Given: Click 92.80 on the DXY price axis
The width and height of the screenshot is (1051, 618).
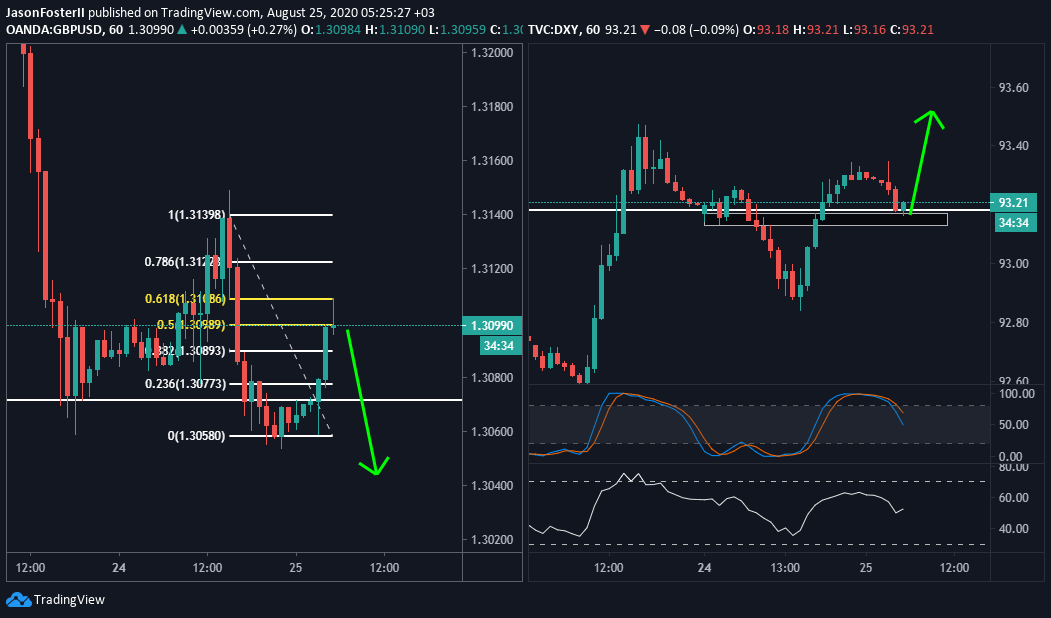Looking at the screenshot, I should (x=1013, y=322).
